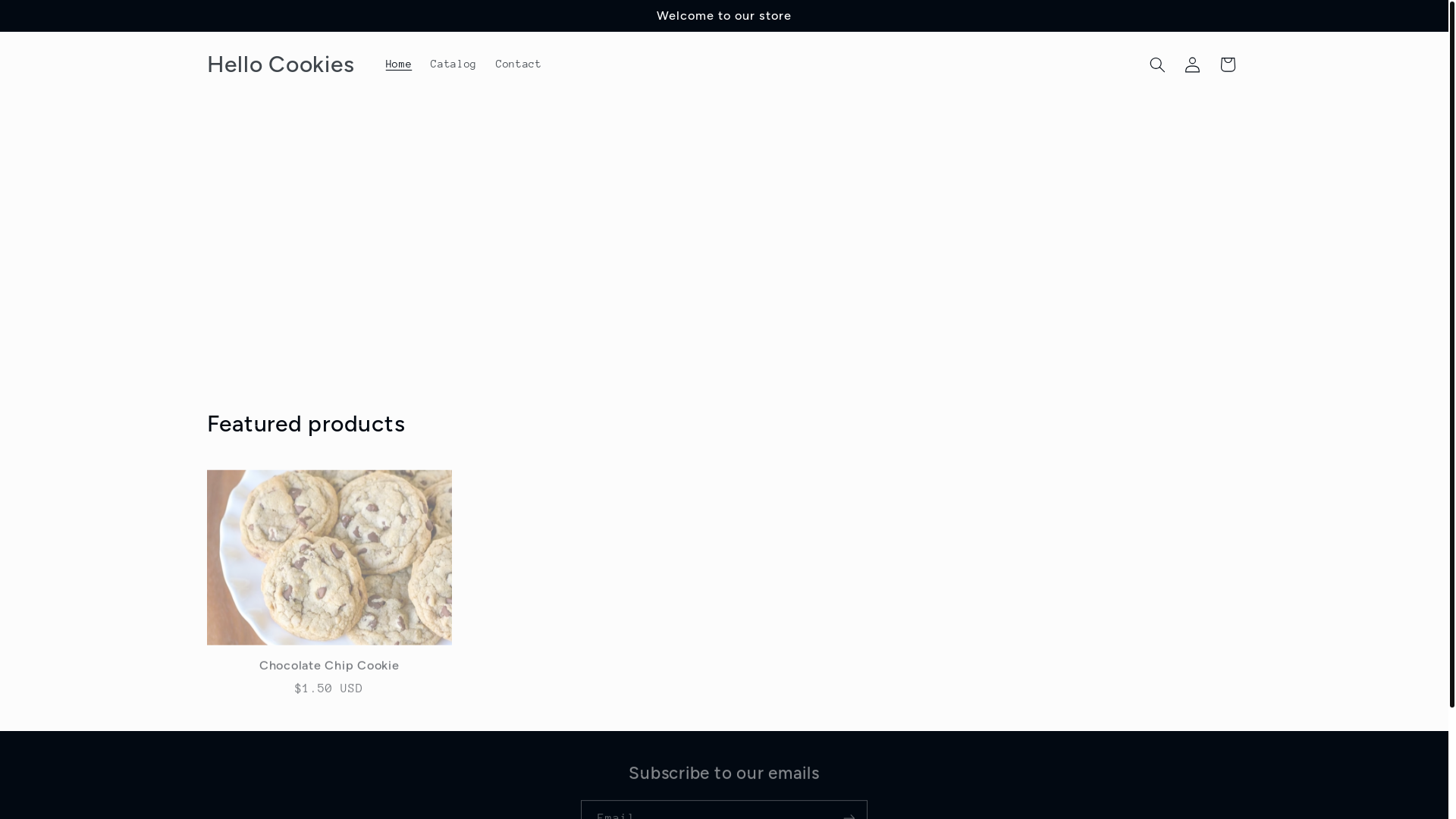Click the Featured products heading
Viewport: 1456px width, 819px height.
pyautogui.click(x=306, y=423)
